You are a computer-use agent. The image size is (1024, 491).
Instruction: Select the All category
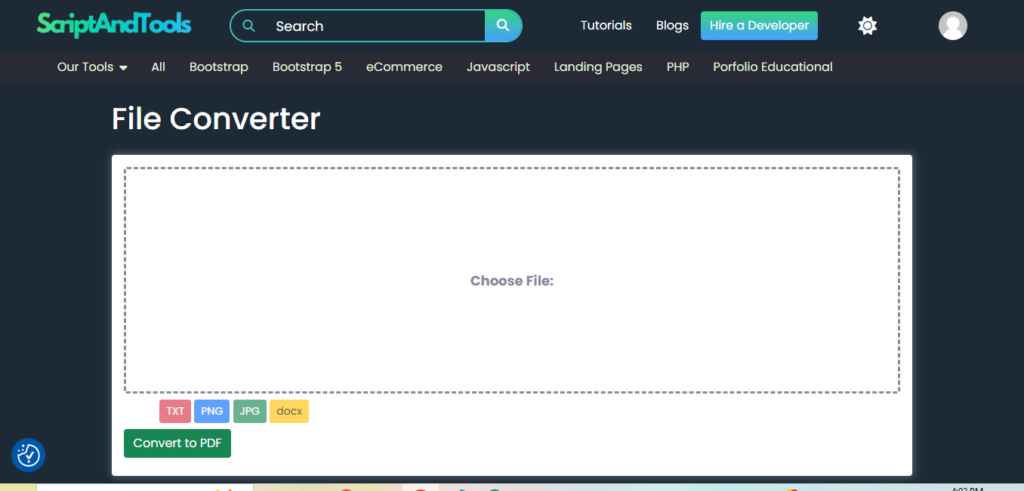[158, 67]
